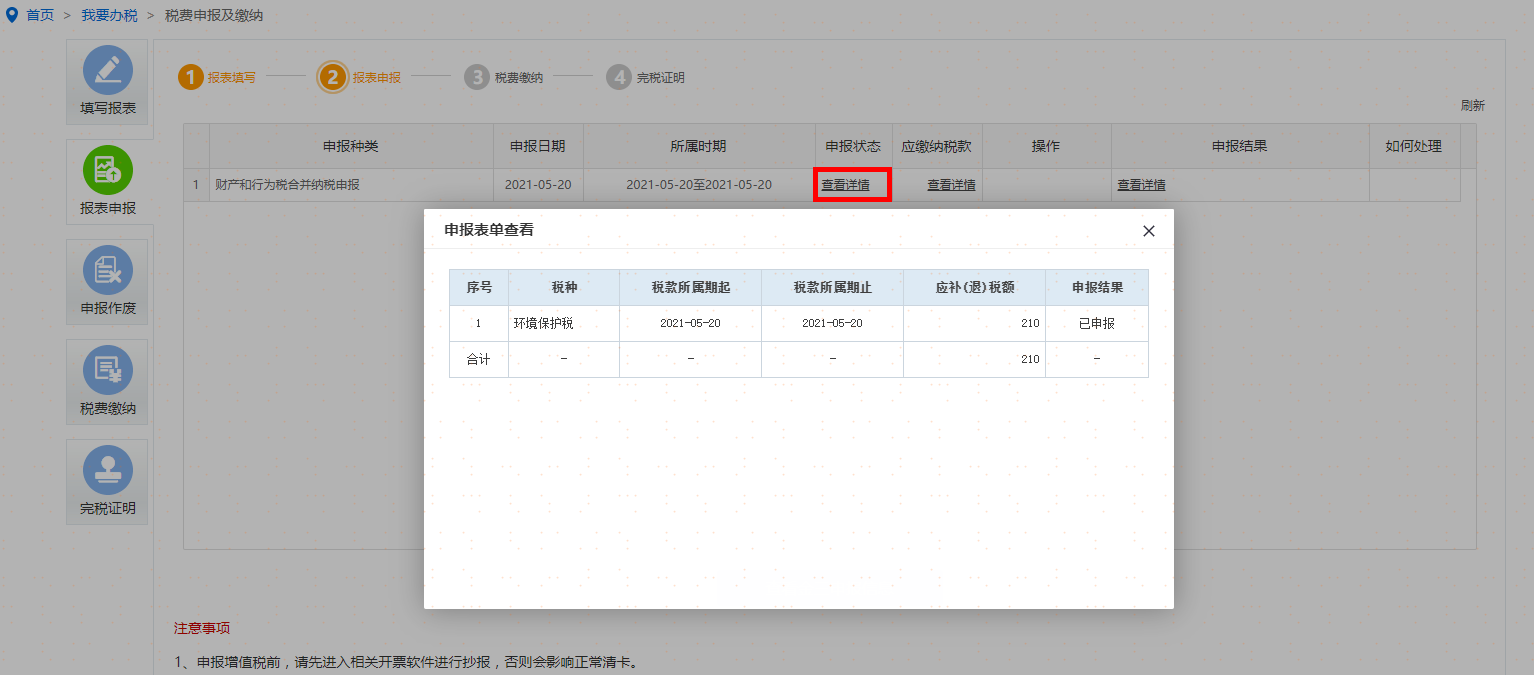Click the 操作 column header

pos(1046,146)
